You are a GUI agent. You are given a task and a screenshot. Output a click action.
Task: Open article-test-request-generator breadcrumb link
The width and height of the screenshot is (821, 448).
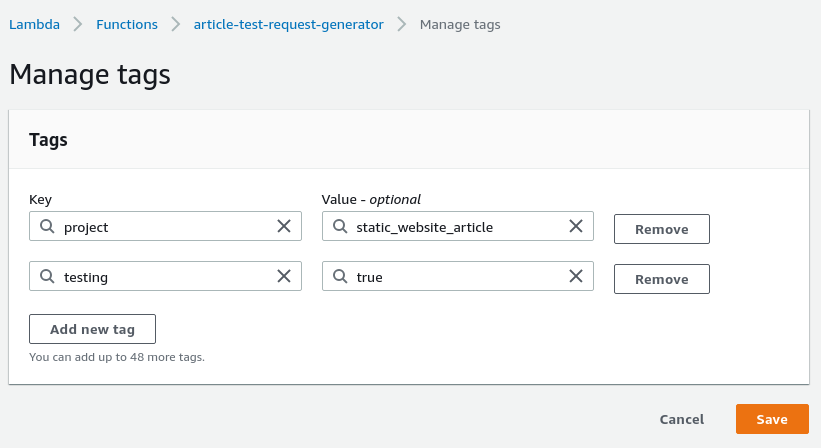point(289,25)
